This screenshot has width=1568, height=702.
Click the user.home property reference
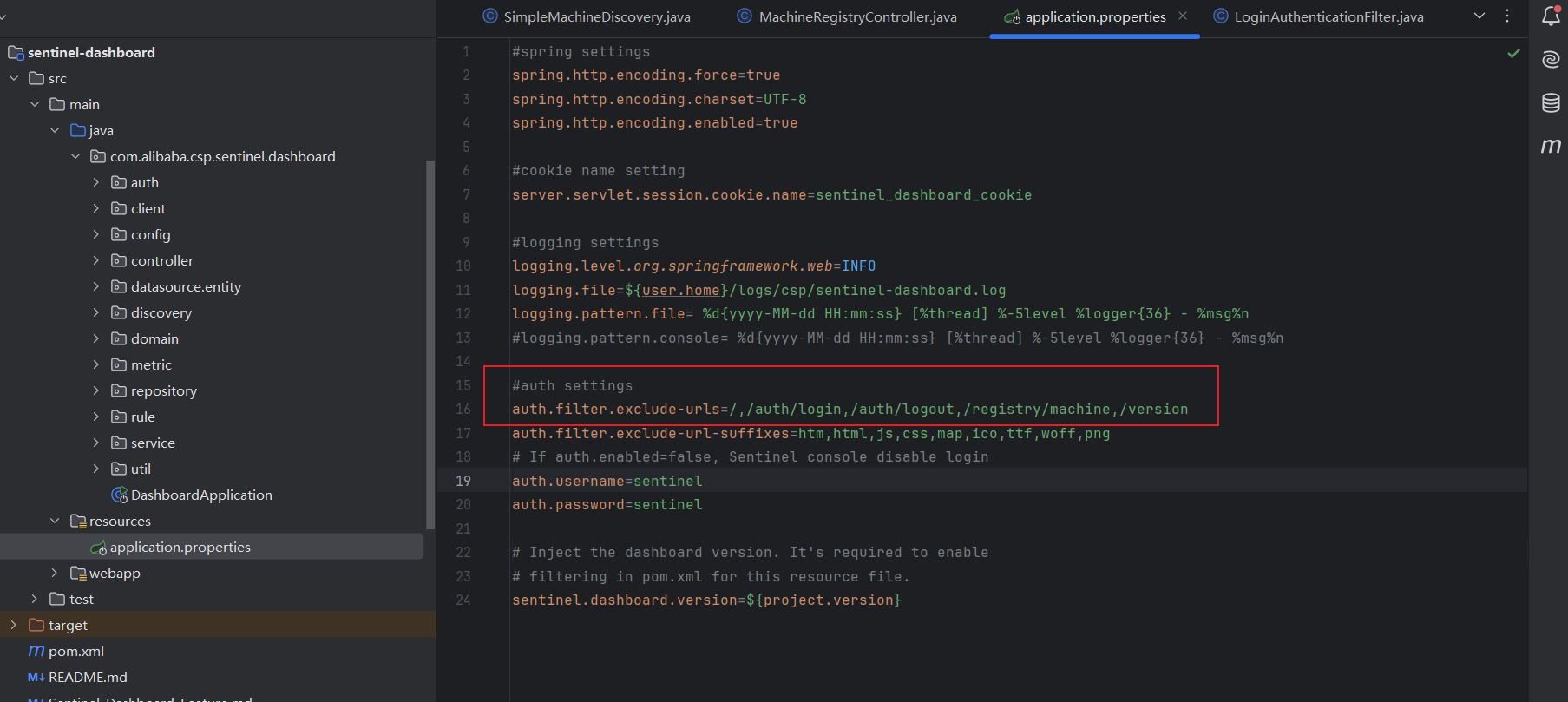tap(680, 290)
